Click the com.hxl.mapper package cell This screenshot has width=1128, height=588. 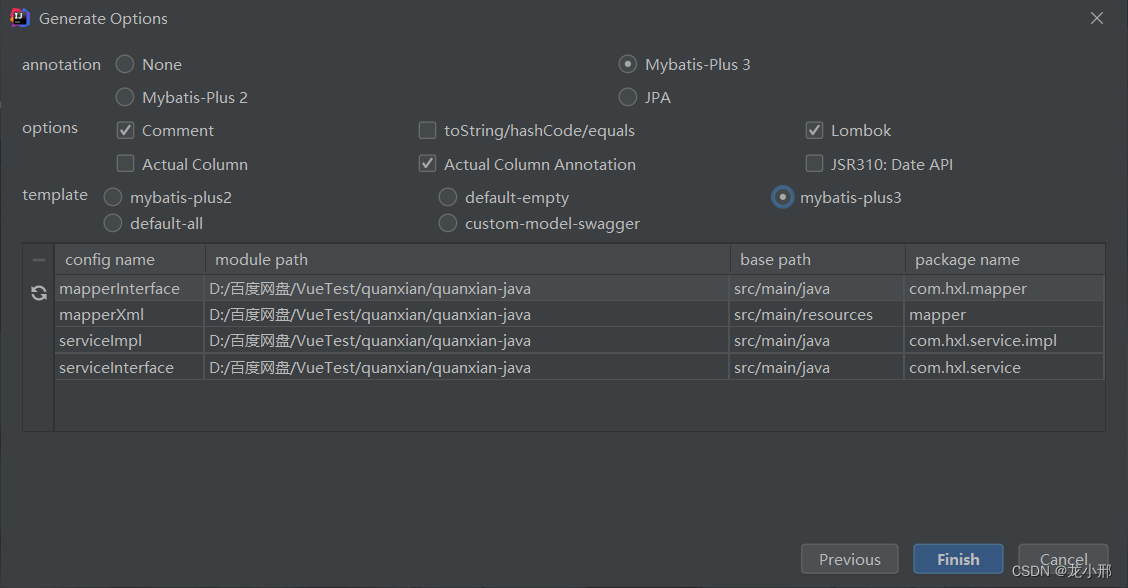1004,289
